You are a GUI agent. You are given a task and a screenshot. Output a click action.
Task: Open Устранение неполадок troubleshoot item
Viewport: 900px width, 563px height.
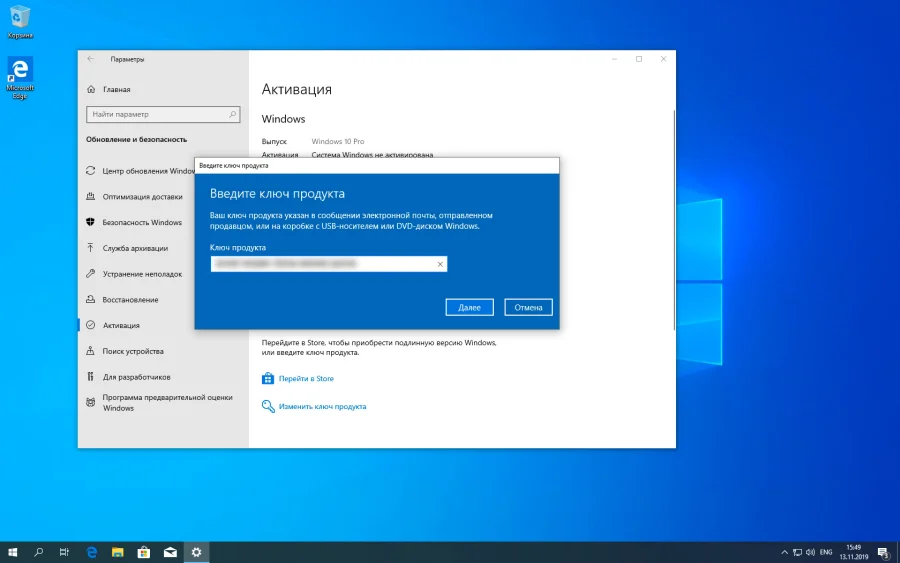point(142,274)
